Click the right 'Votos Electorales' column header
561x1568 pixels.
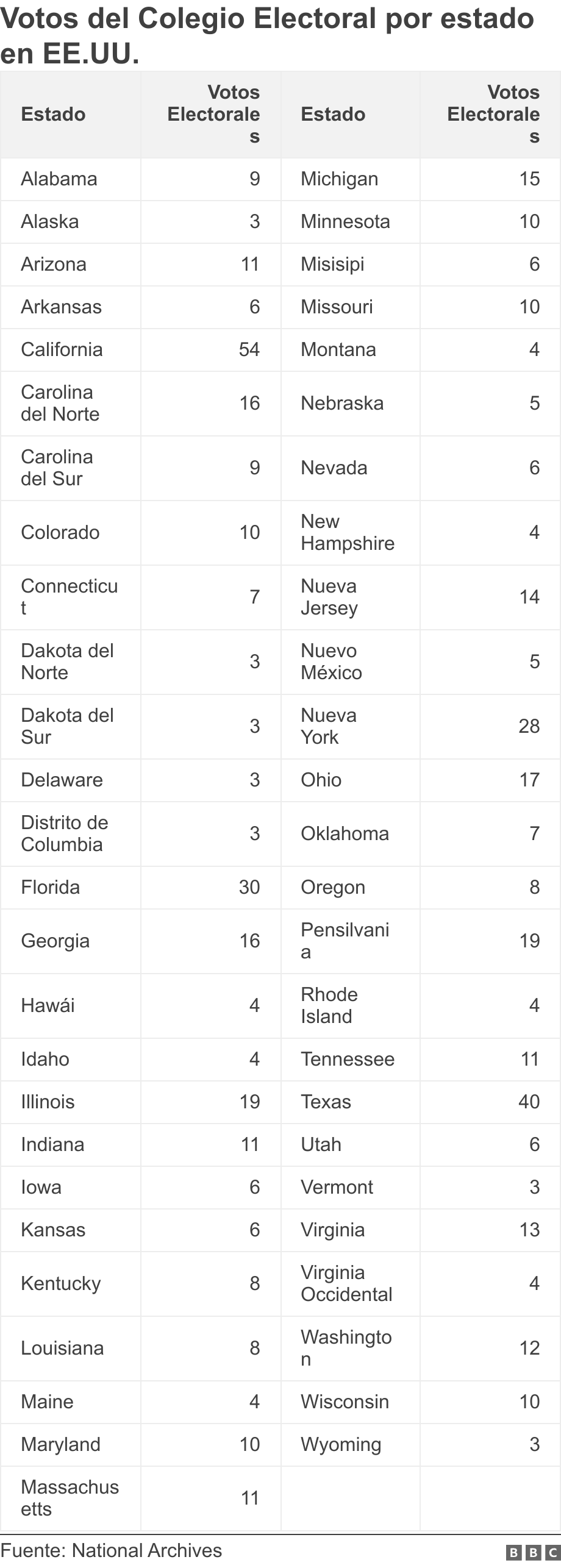(x=493, y=114)
